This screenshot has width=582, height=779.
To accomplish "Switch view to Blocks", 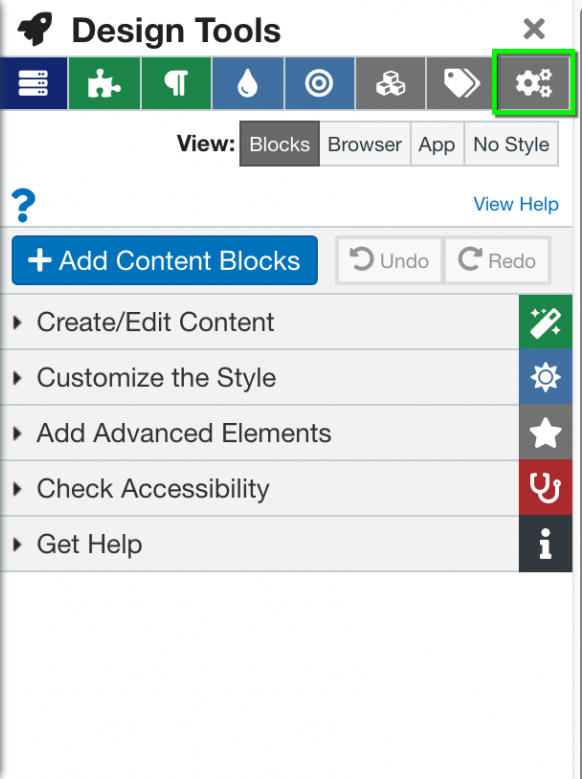I will pos(279,144).
